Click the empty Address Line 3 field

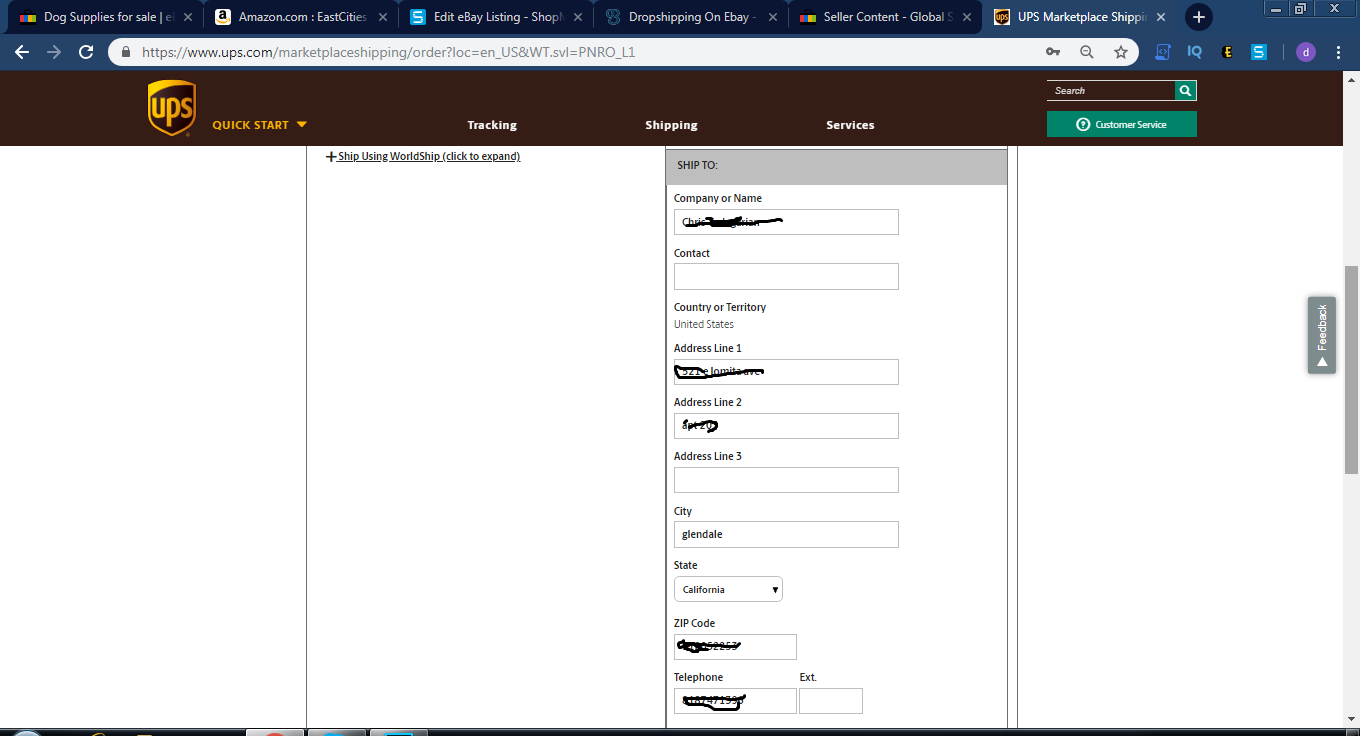pos(786,480)
